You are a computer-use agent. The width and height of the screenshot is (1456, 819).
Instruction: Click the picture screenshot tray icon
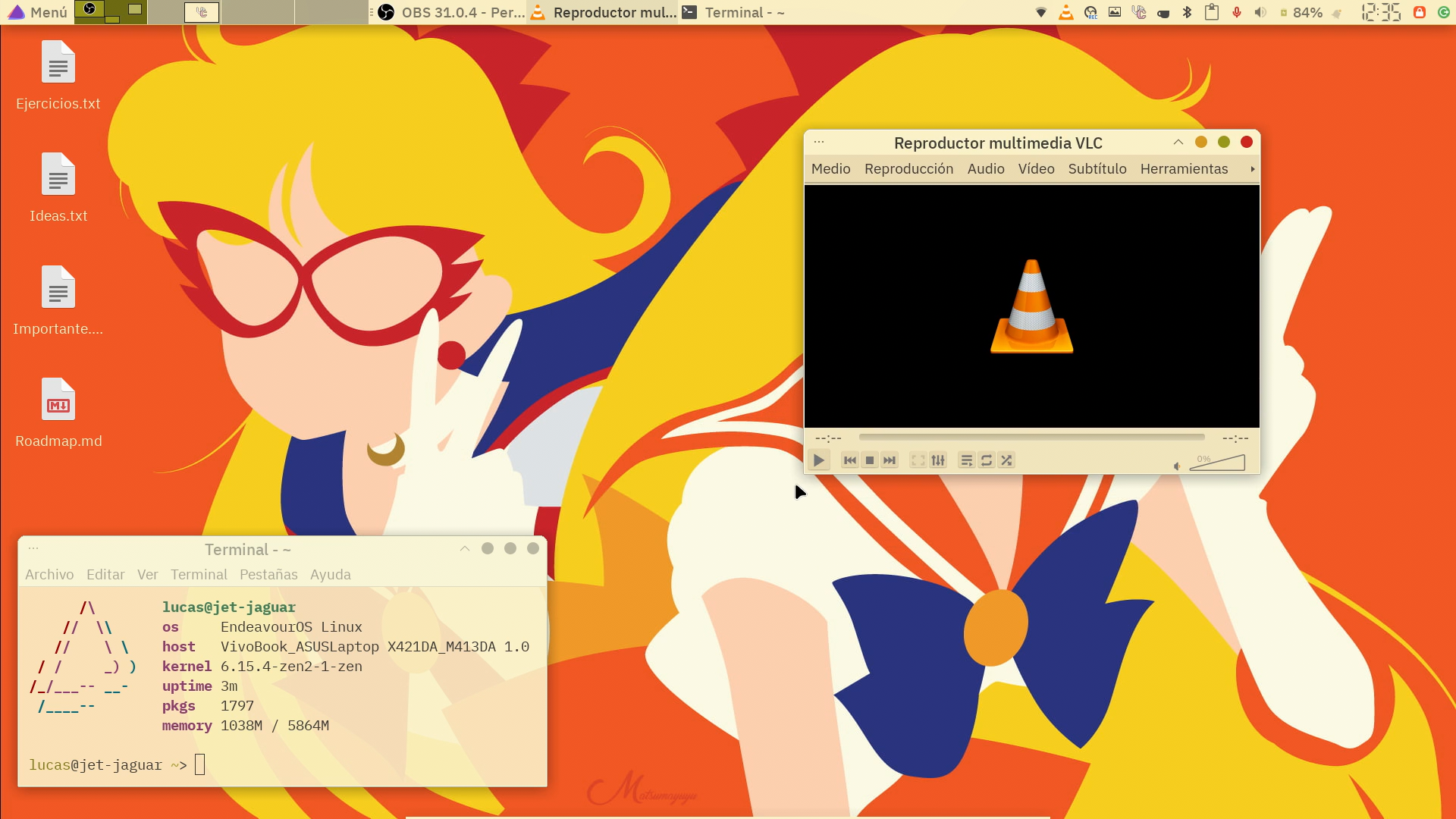click(x=1115, y=12)
